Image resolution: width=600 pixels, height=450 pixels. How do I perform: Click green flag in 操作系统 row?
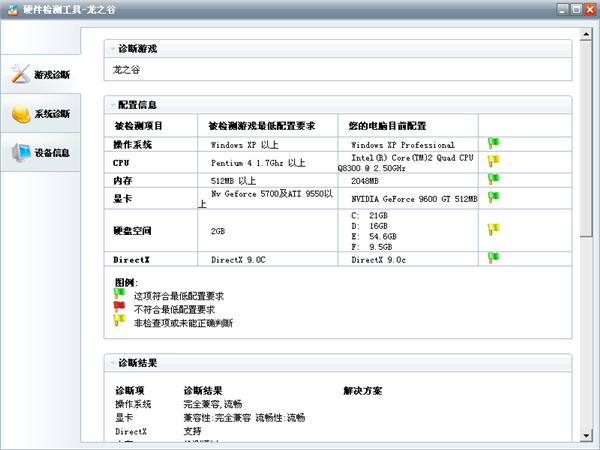493,143
